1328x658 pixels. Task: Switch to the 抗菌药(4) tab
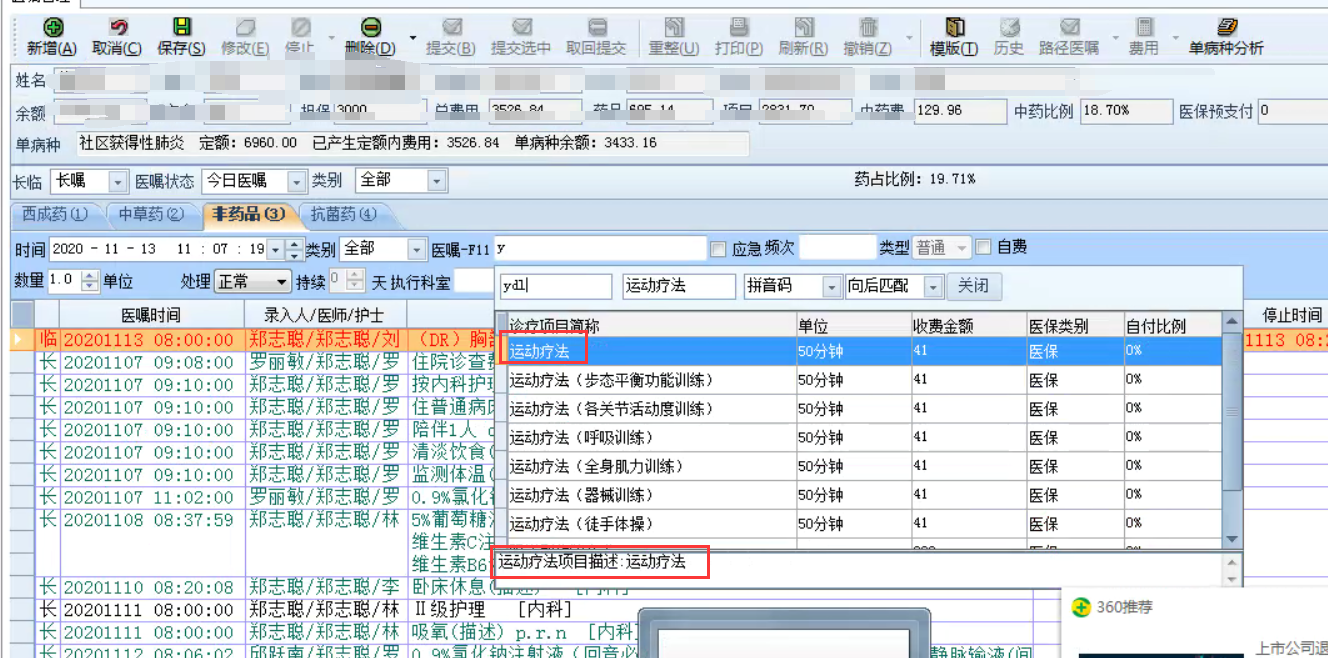[343, 214]
